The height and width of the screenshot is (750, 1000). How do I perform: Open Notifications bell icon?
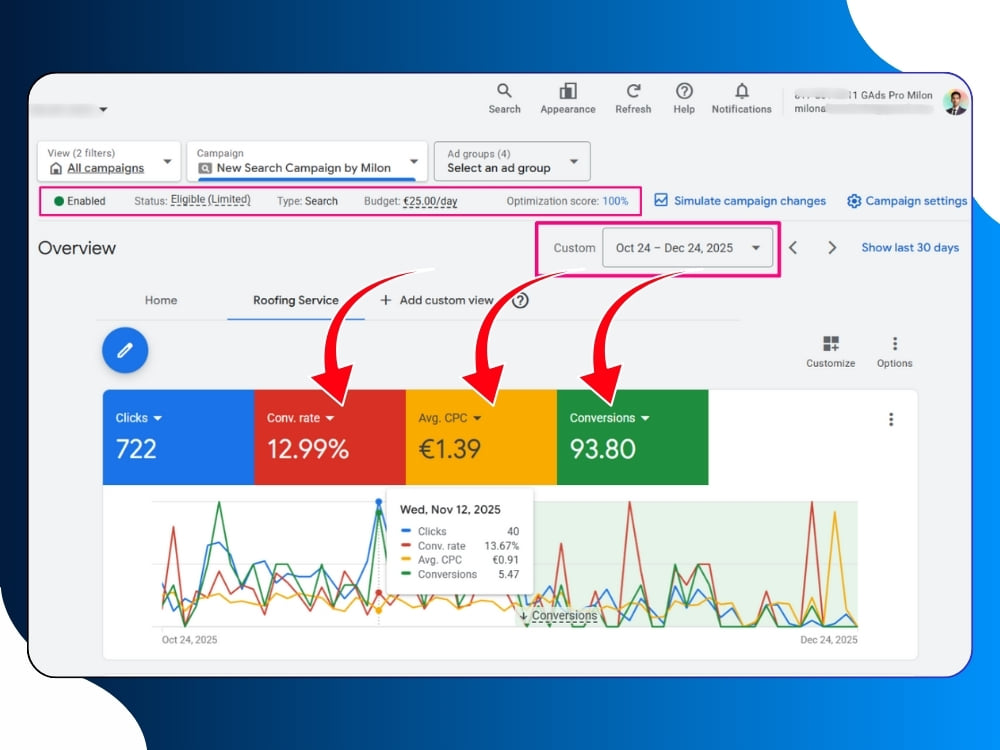(742, 91)
